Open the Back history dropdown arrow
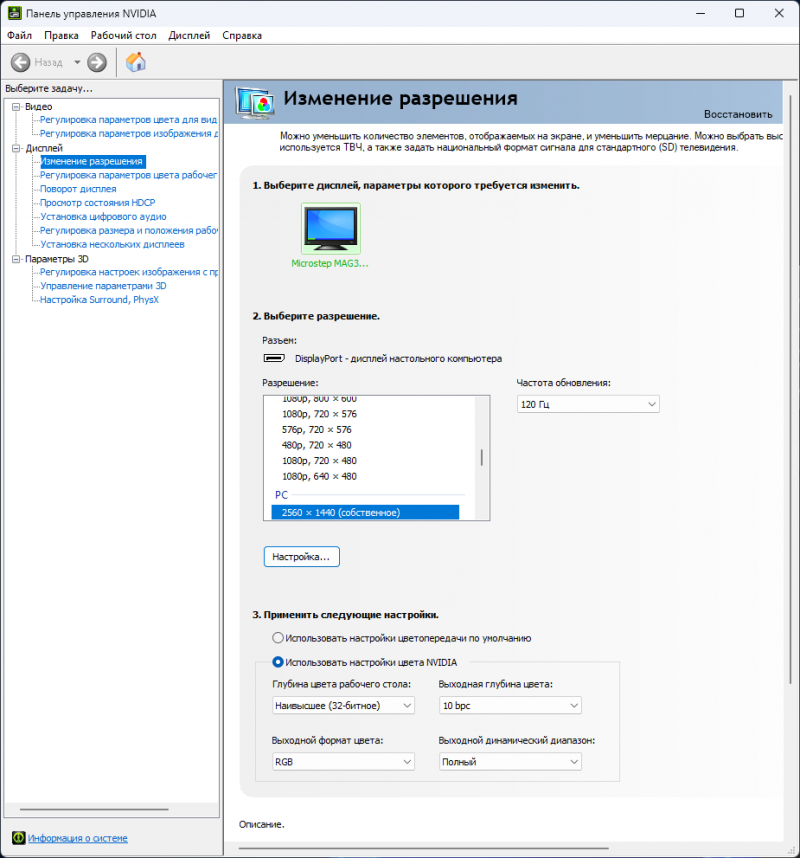This screenshot has width=800, height=858. click(77, 62)
